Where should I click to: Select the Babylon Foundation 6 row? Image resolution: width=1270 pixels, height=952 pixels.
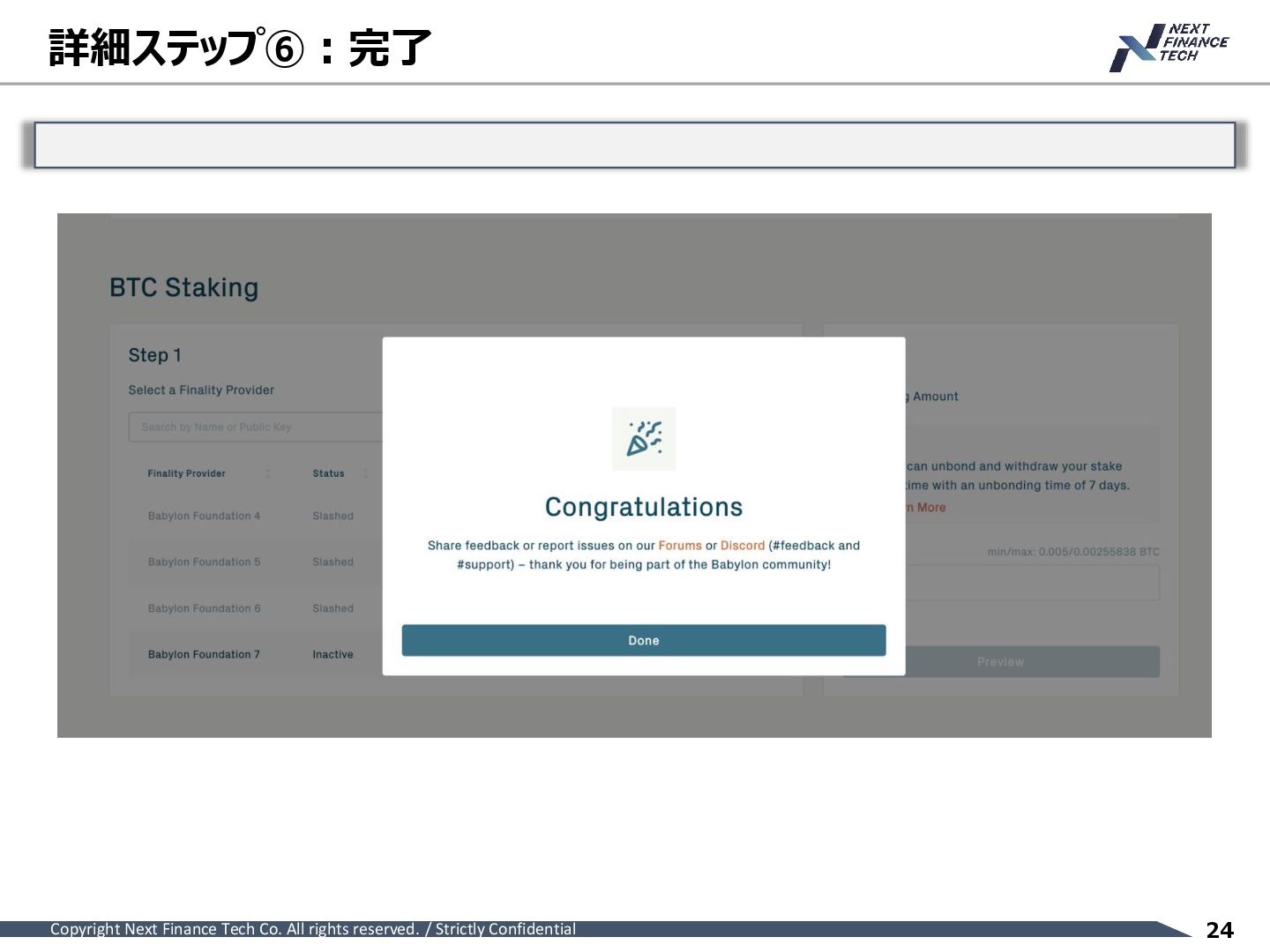[256, 608]
